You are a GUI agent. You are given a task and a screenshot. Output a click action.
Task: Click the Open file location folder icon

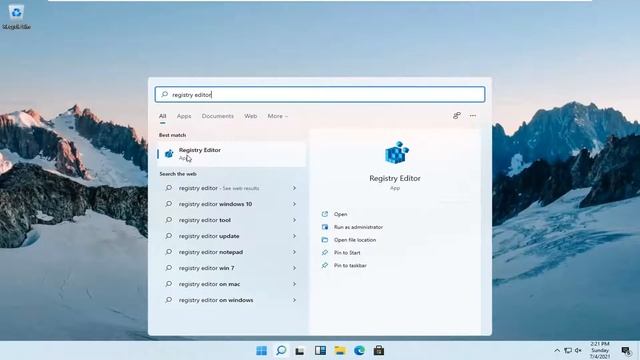[x=325, y=240]
